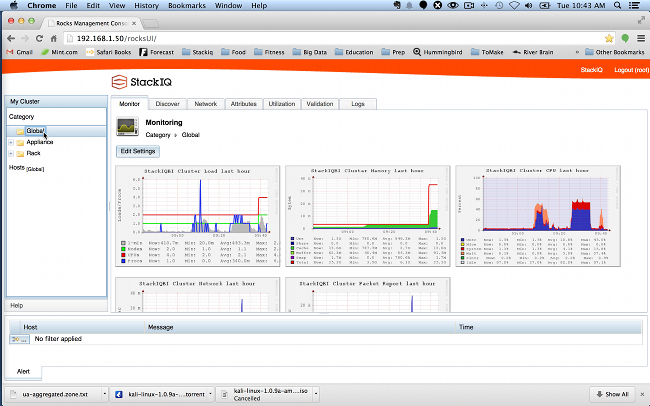Click the Monitoring panel graph icon
This screenshot has height=406, width=650.
tap(127, 127)
